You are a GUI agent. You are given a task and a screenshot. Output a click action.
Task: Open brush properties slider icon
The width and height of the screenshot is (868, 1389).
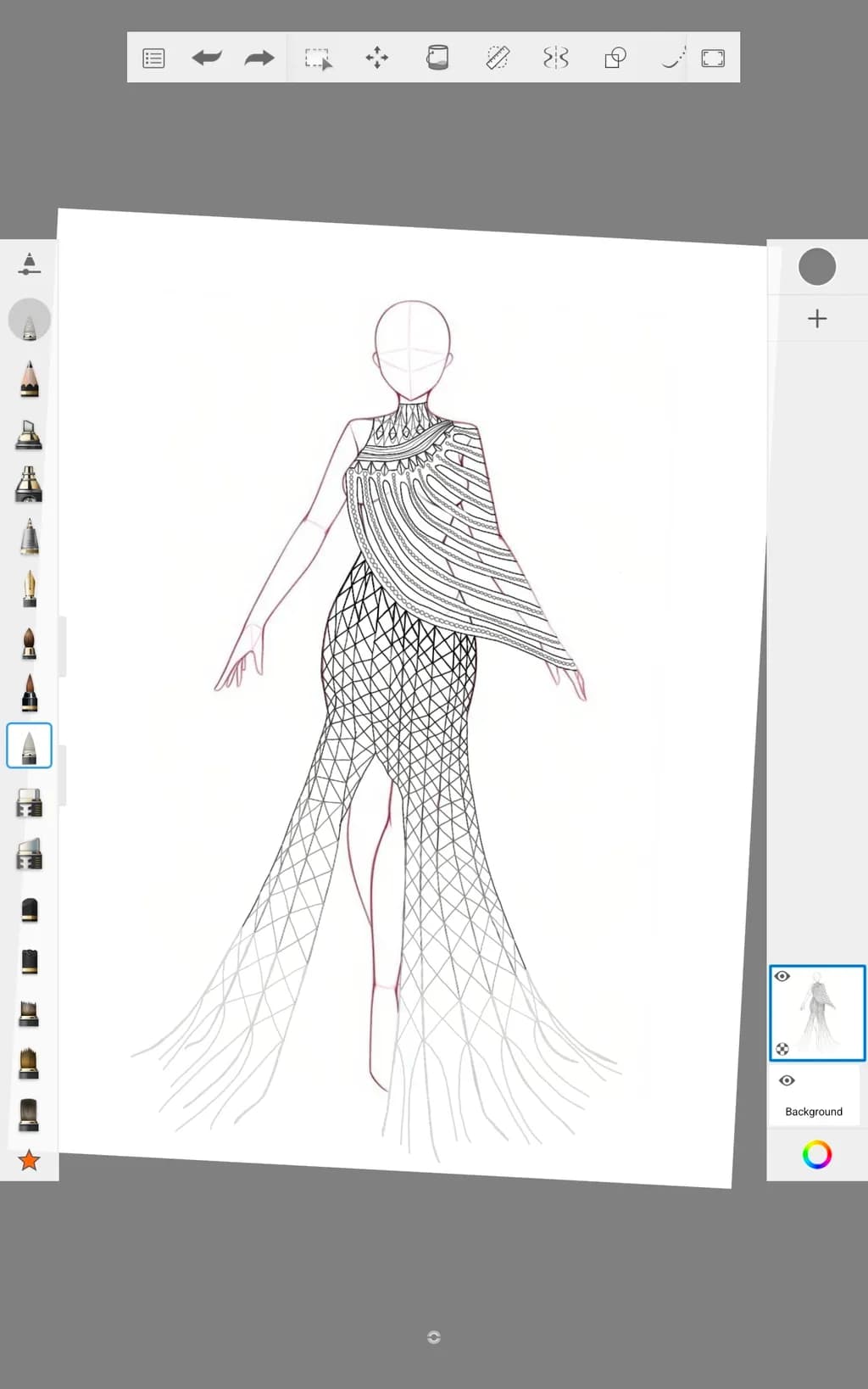30,264
